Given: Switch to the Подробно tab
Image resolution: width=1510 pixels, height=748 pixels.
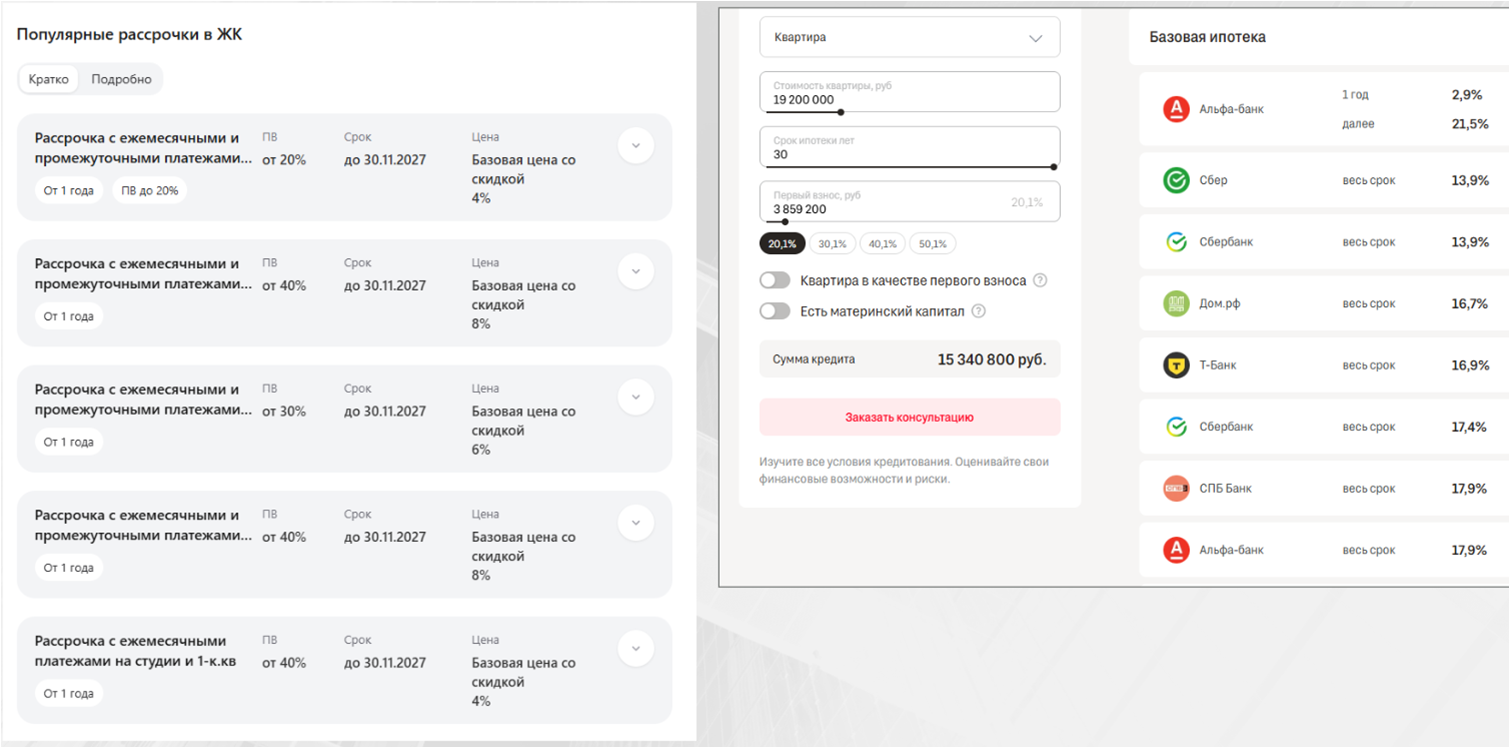Looking at the screenshot, I should click(121, 79).
